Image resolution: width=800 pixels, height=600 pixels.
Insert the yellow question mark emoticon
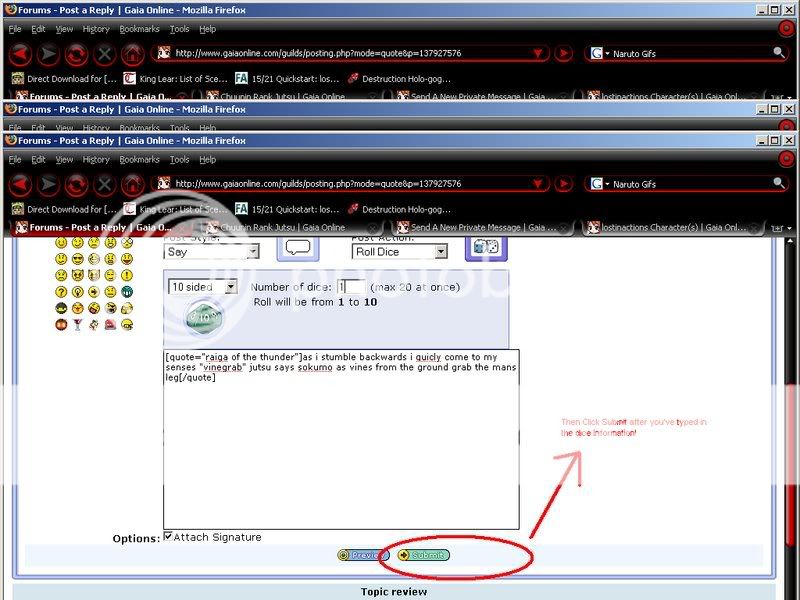point(62,292)
